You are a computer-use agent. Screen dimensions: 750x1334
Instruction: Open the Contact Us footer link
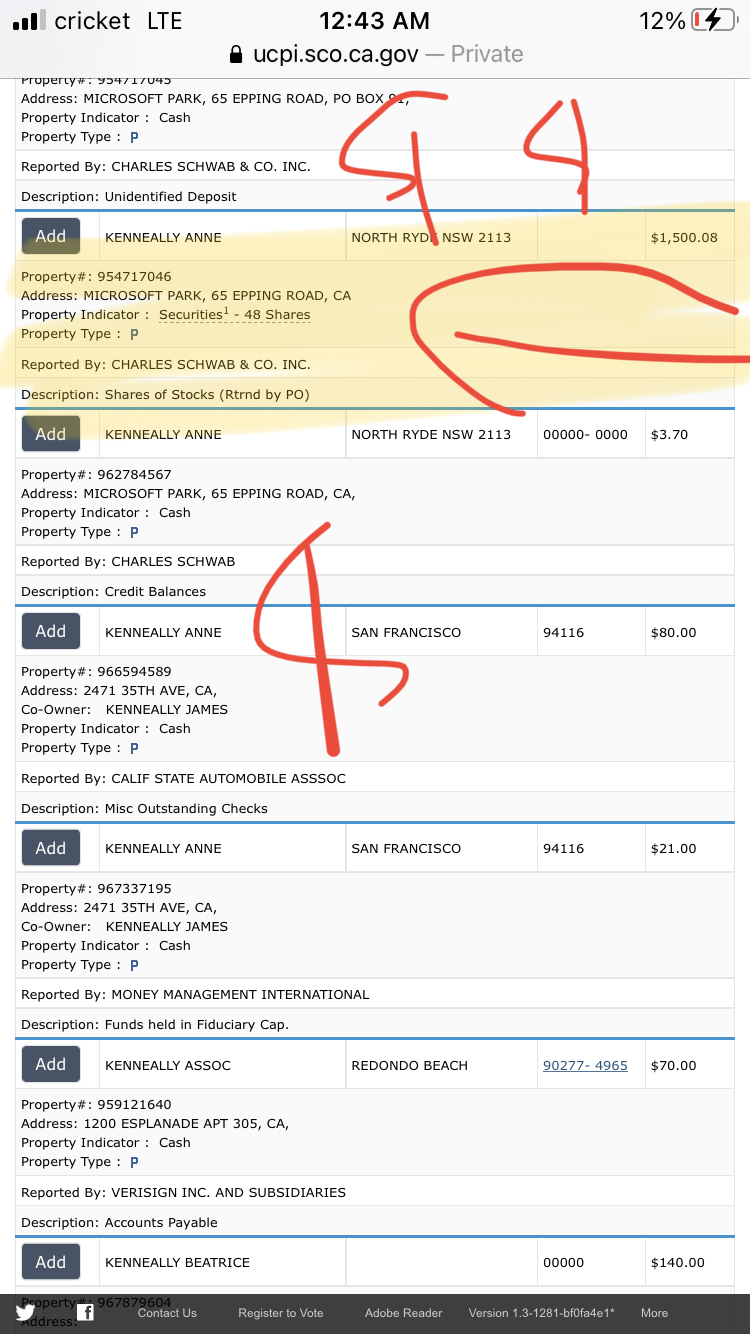pyautogui.click(x=167, y=1313)
